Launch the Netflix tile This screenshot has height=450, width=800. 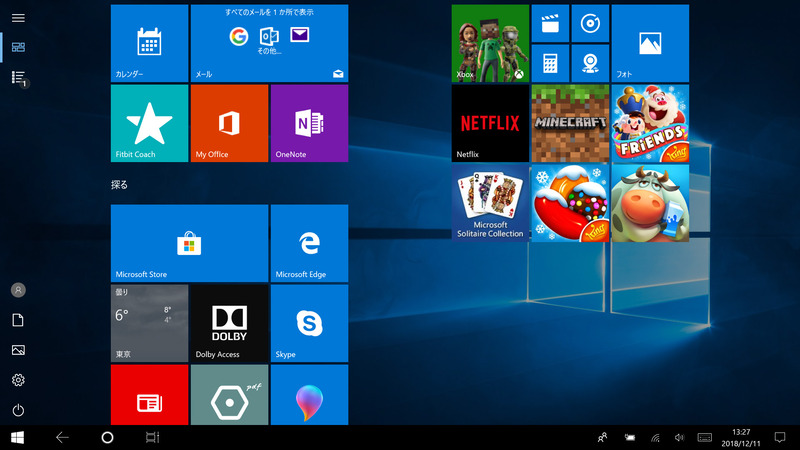490,123
